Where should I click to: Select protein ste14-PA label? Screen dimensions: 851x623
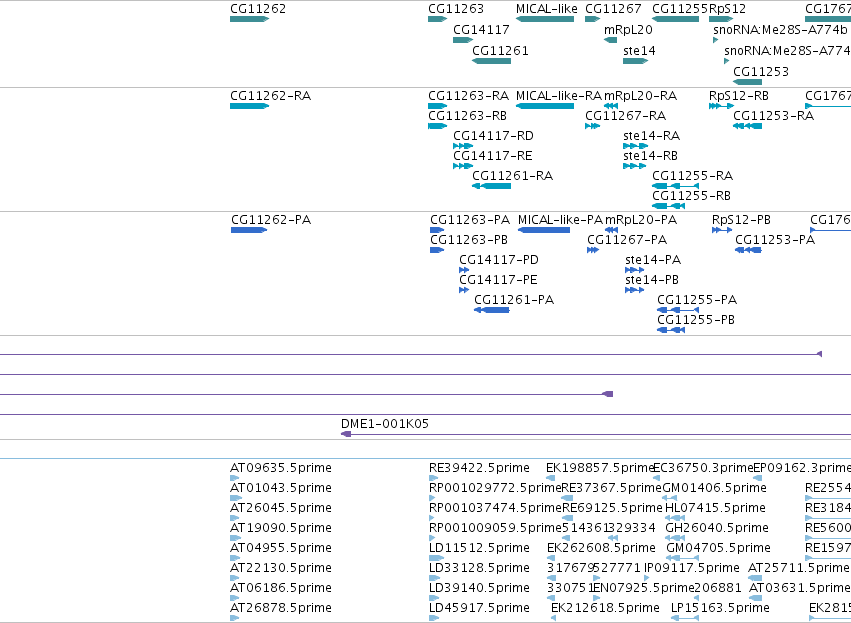click(x=653, y=260)
